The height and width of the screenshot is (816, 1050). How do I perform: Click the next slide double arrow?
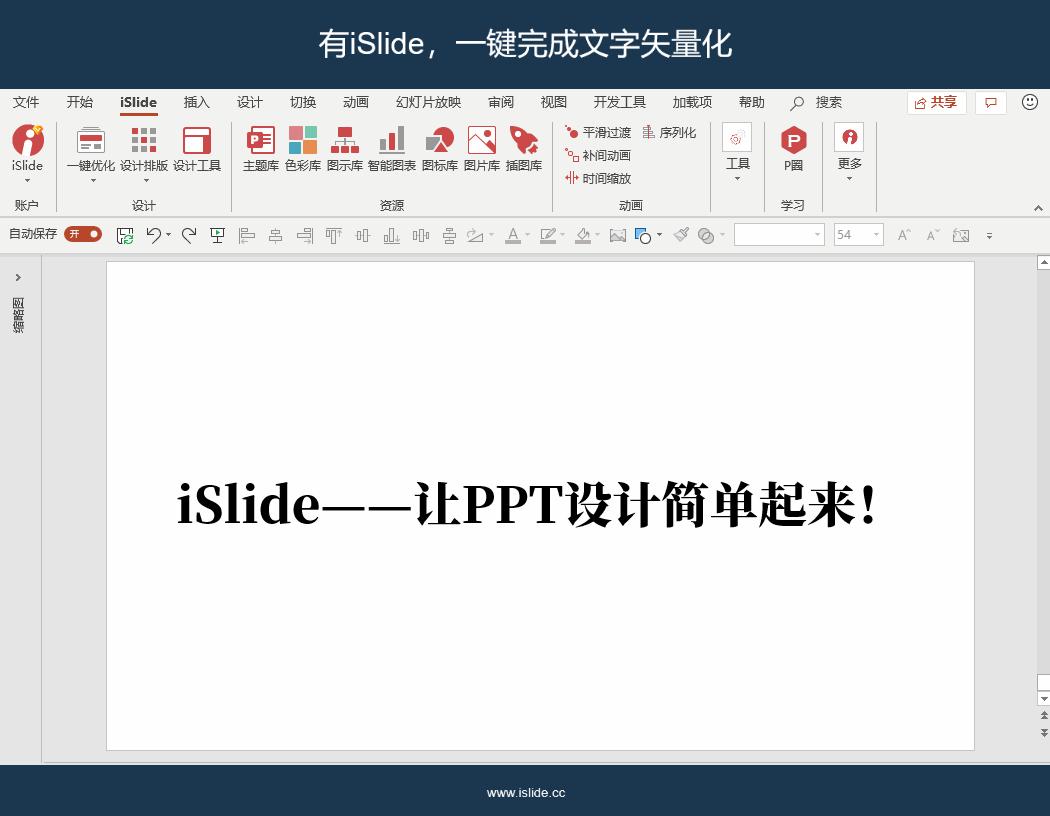click(1043, 733)
